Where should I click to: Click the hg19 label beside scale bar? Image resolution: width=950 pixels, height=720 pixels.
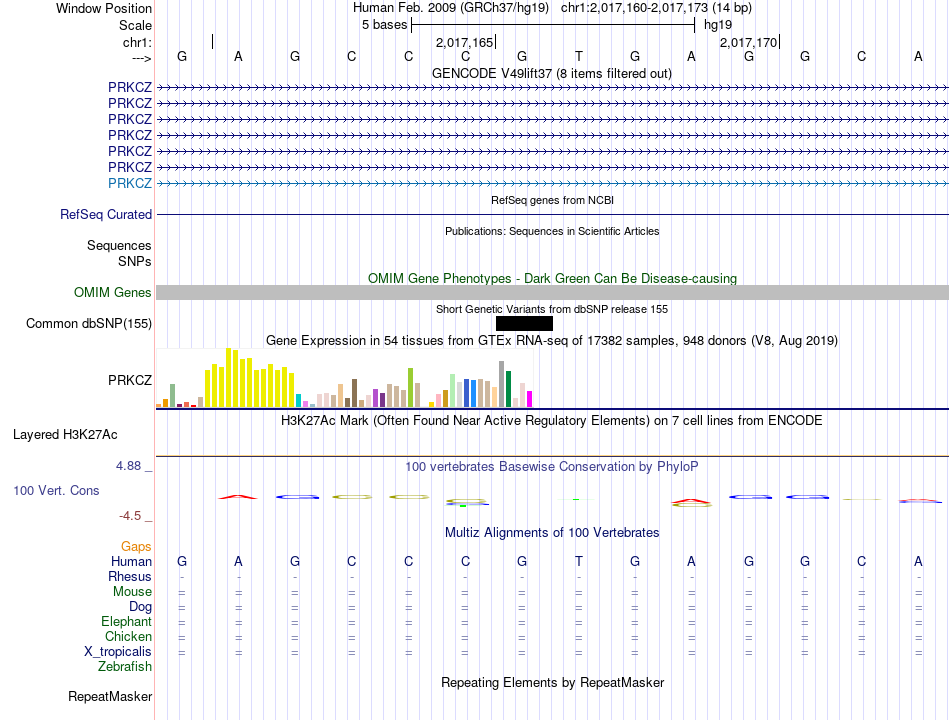pos(718,25)
